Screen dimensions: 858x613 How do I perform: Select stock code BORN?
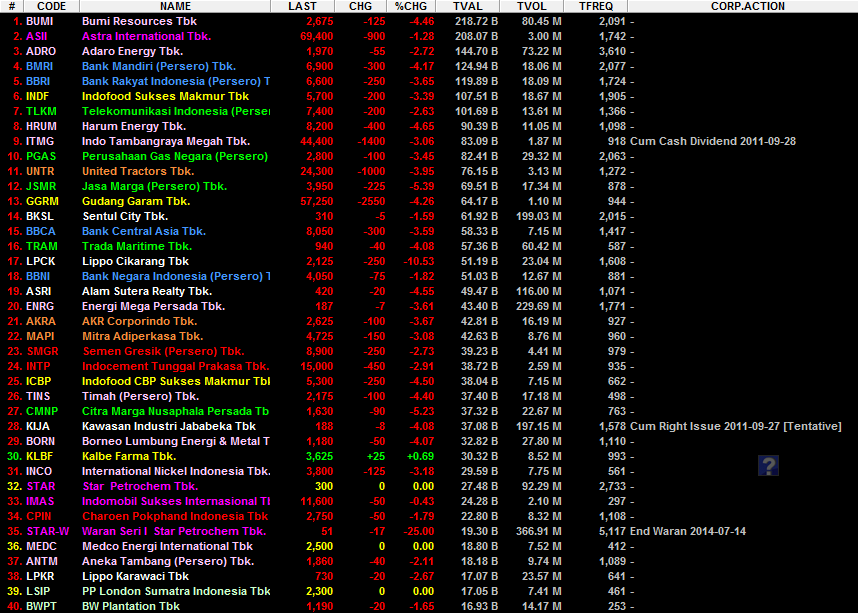(x=40, y=441)
